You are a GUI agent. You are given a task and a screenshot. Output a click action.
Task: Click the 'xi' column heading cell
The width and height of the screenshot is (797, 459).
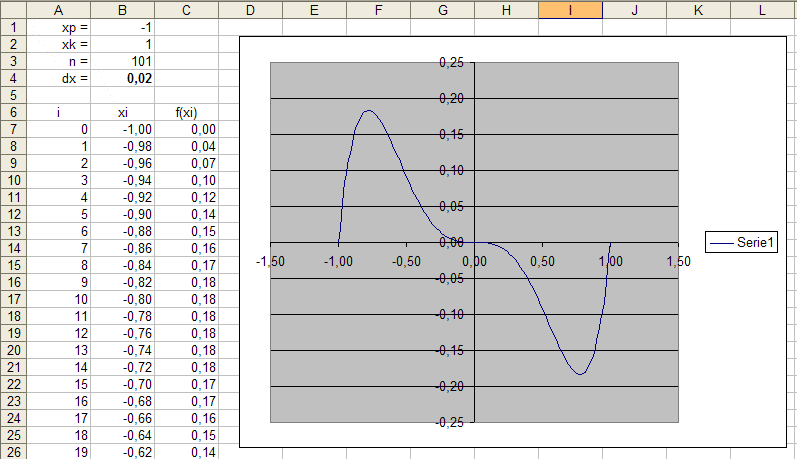[122, 112]
